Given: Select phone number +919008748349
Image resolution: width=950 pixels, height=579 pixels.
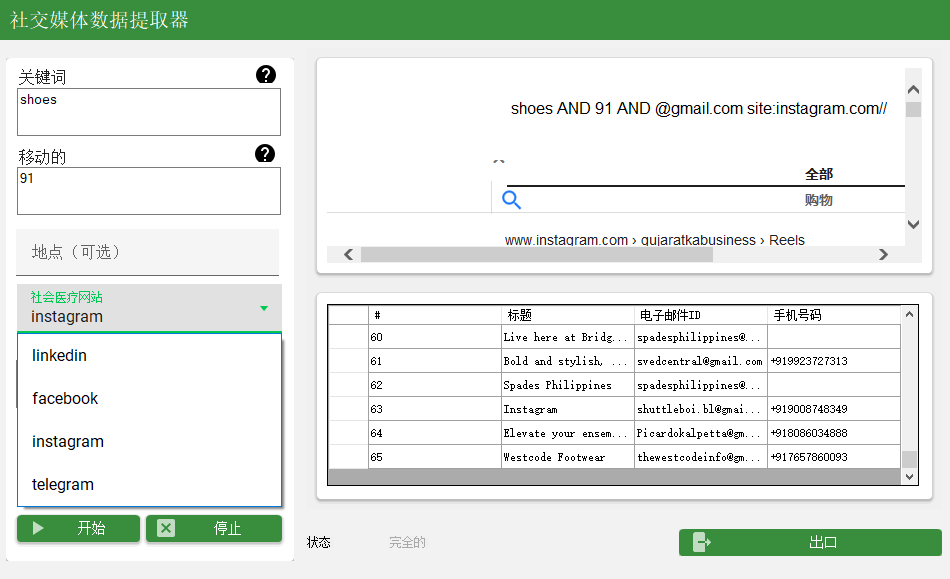Looking at the screenshot, I should (834, 409).
